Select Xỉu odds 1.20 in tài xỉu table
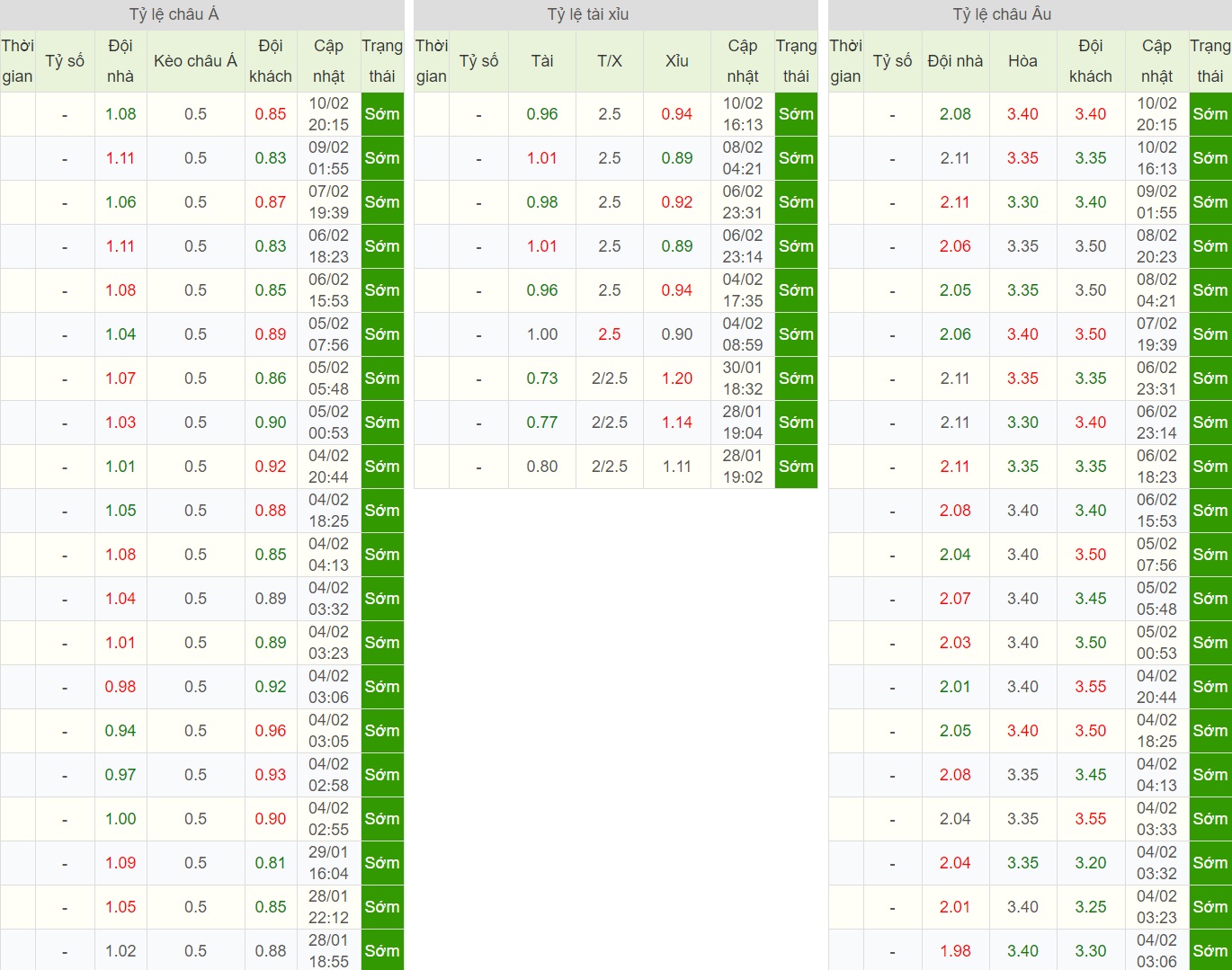The image size is (1232, 970). pos(677,378)
